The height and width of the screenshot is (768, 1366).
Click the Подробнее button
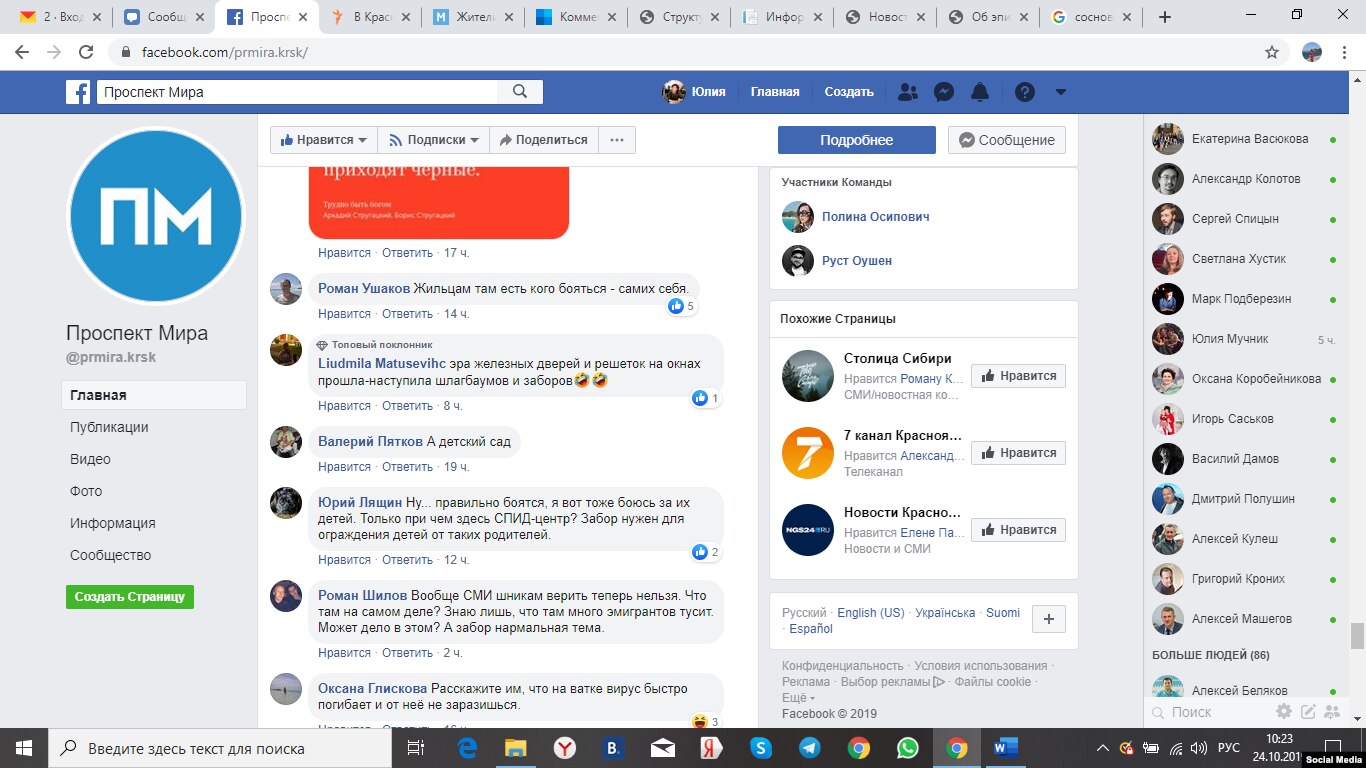click(x=856, y=140)
